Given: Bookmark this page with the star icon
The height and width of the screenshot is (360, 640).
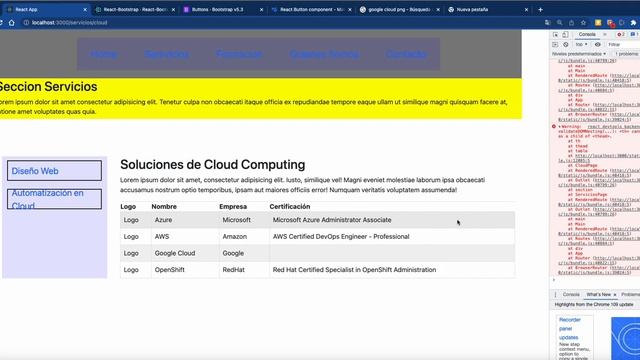Looking at the screenshot, I should pos(583,23).
